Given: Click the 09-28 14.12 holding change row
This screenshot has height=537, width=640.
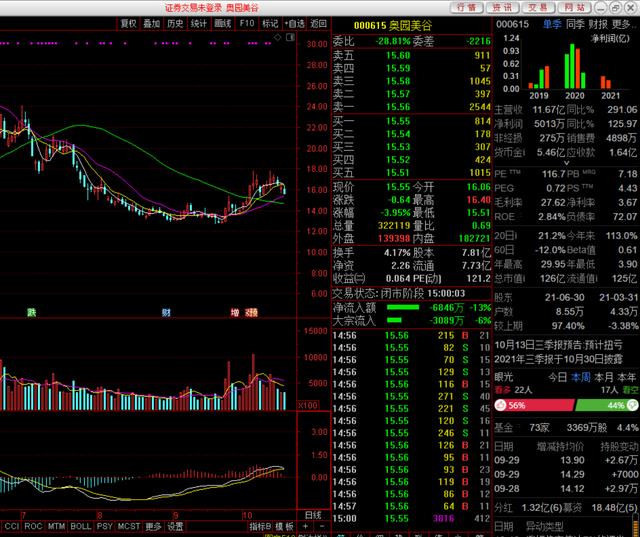Looking at the screenshot, I should tap(566, 488).
